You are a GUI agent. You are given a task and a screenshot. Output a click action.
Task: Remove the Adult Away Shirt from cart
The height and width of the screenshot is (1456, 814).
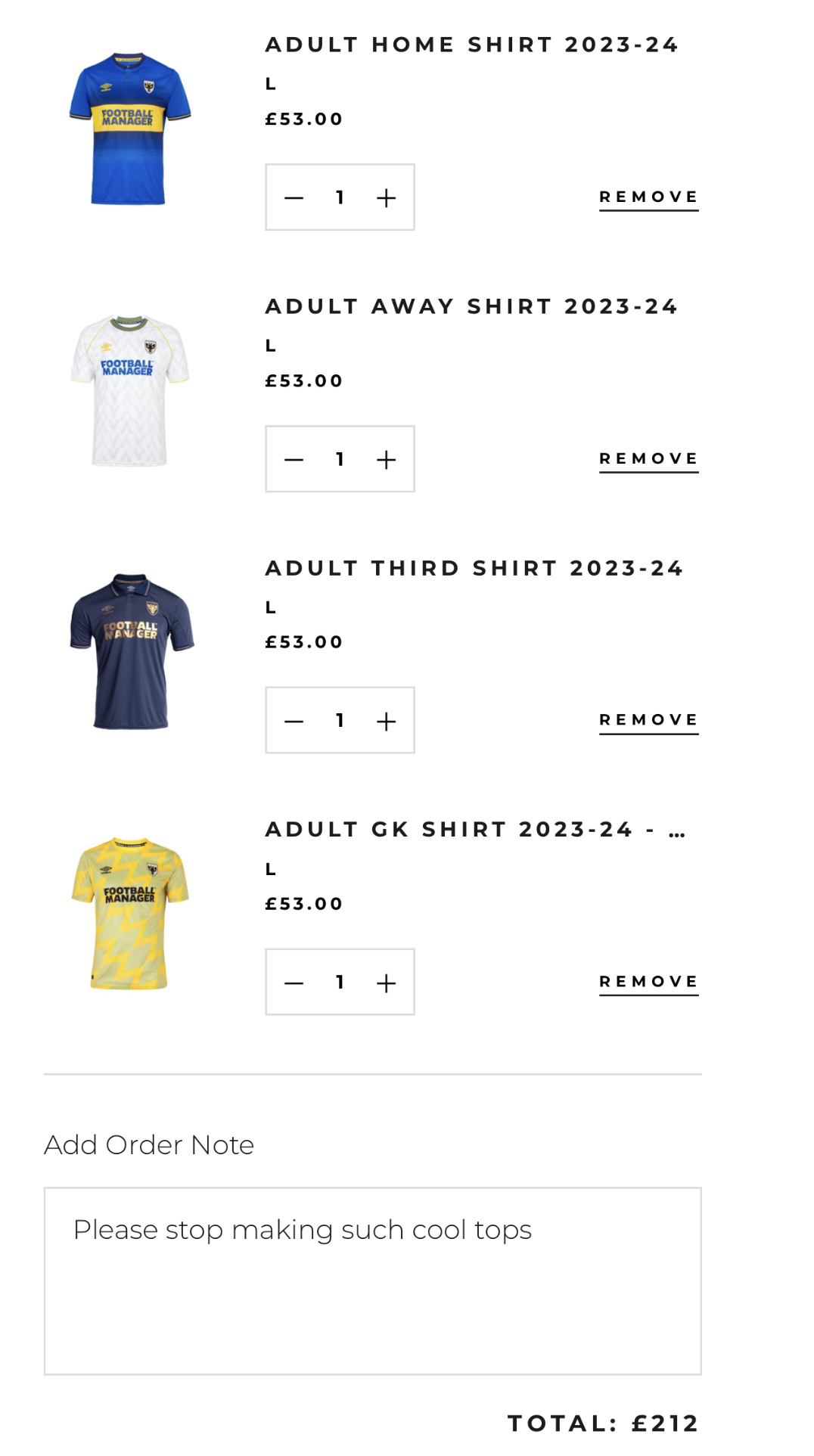648,459
